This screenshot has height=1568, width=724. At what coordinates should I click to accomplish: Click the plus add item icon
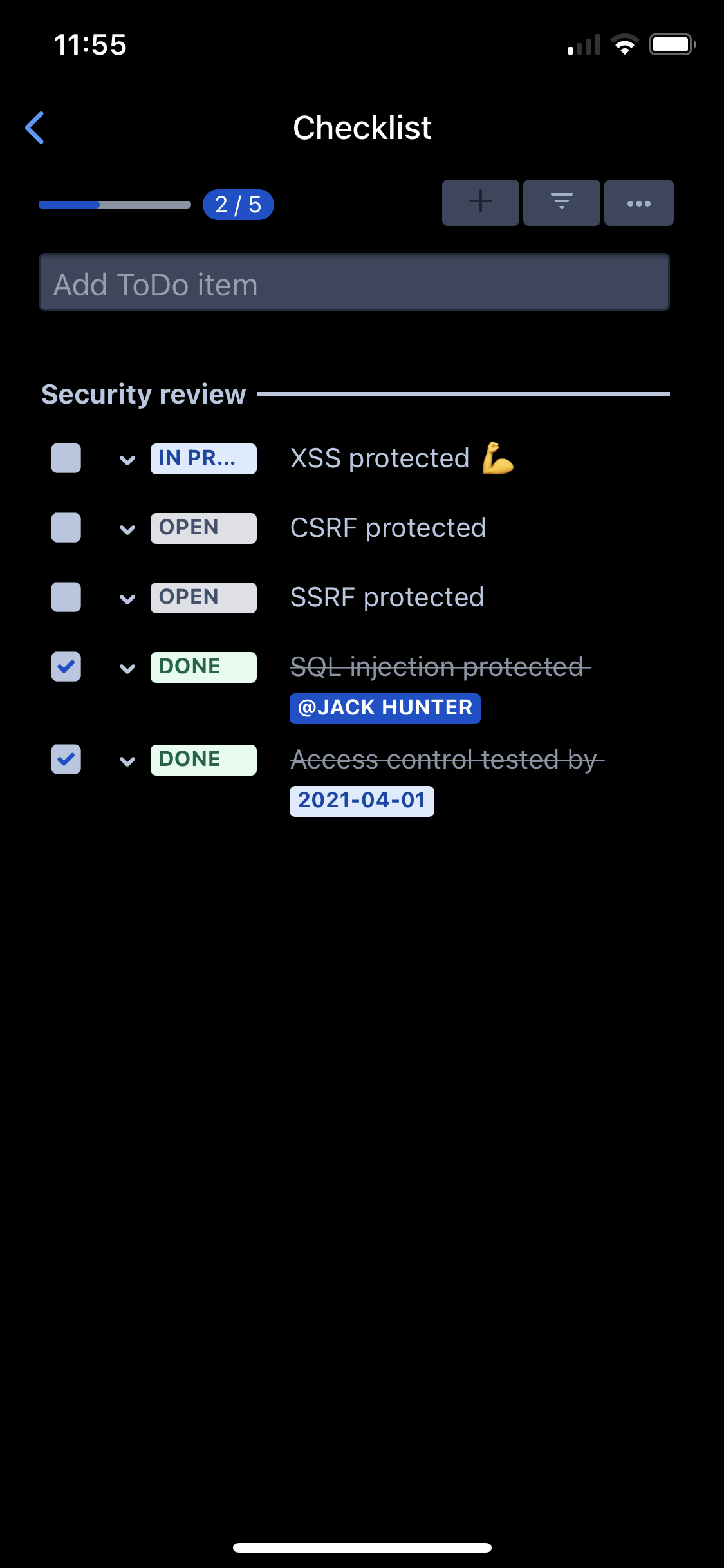480,203
